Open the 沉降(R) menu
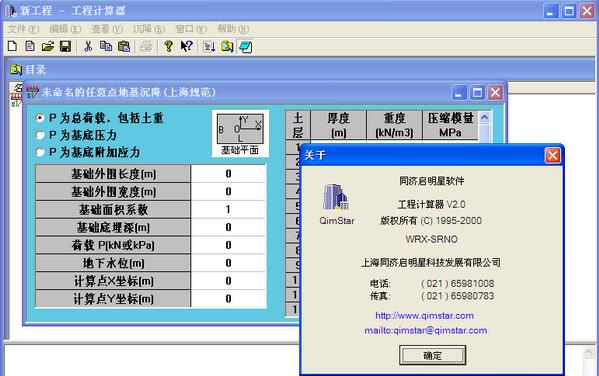The image size is (599, 376). coord(149,29)
